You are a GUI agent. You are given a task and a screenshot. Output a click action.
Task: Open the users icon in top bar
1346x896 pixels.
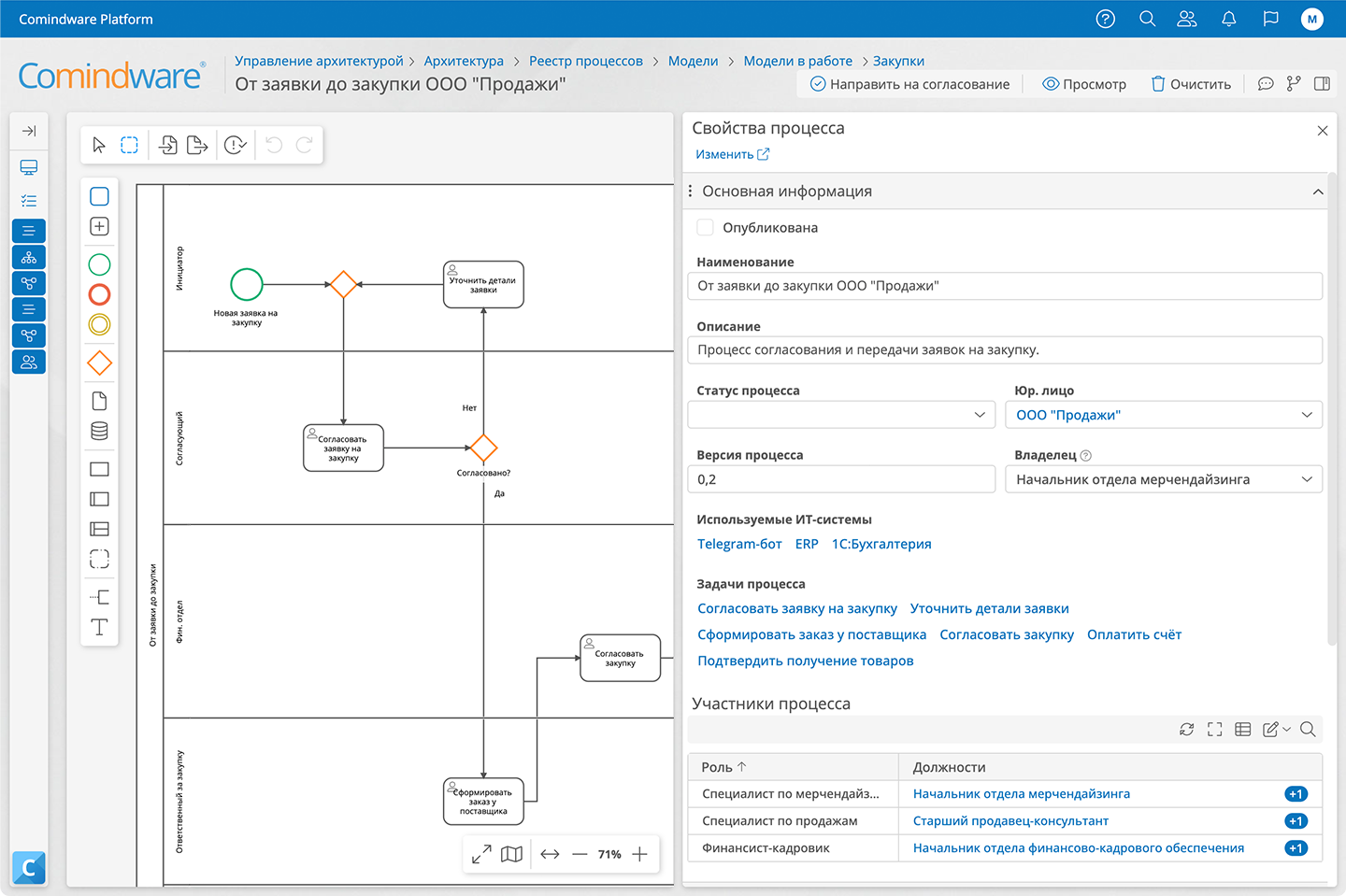[1187, 19]
